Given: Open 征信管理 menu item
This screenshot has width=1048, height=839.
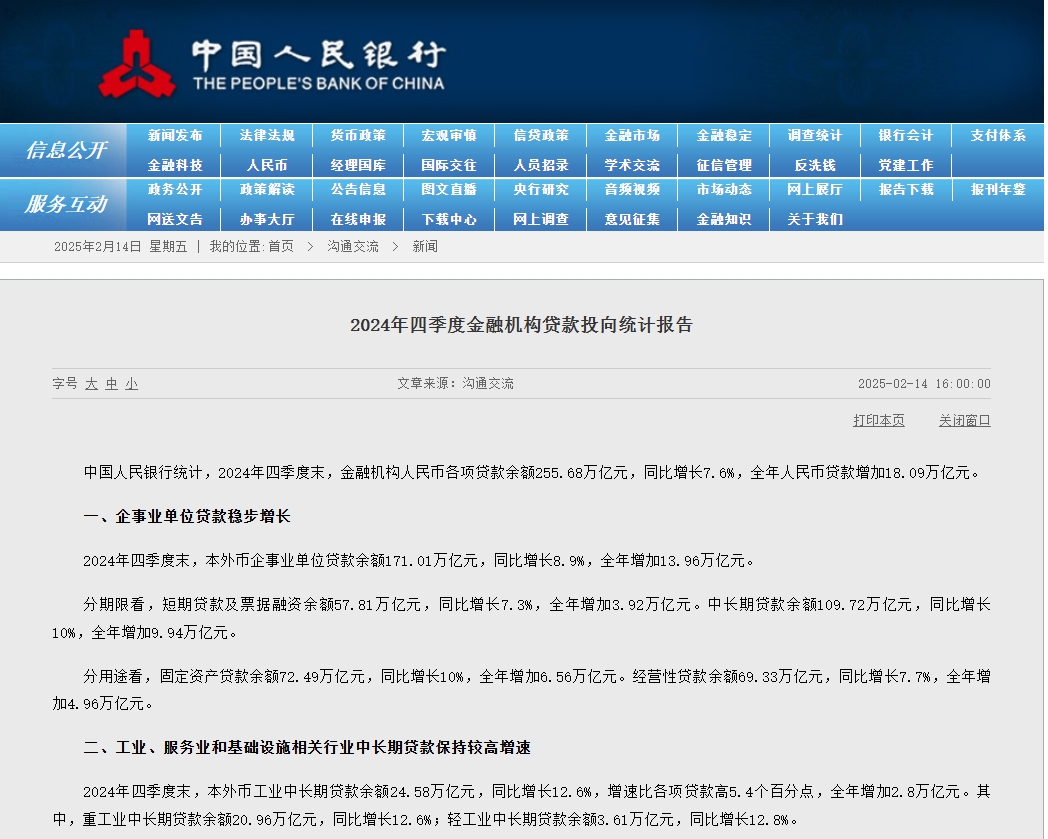Looking at the screenshot, I should coord(724,165).
